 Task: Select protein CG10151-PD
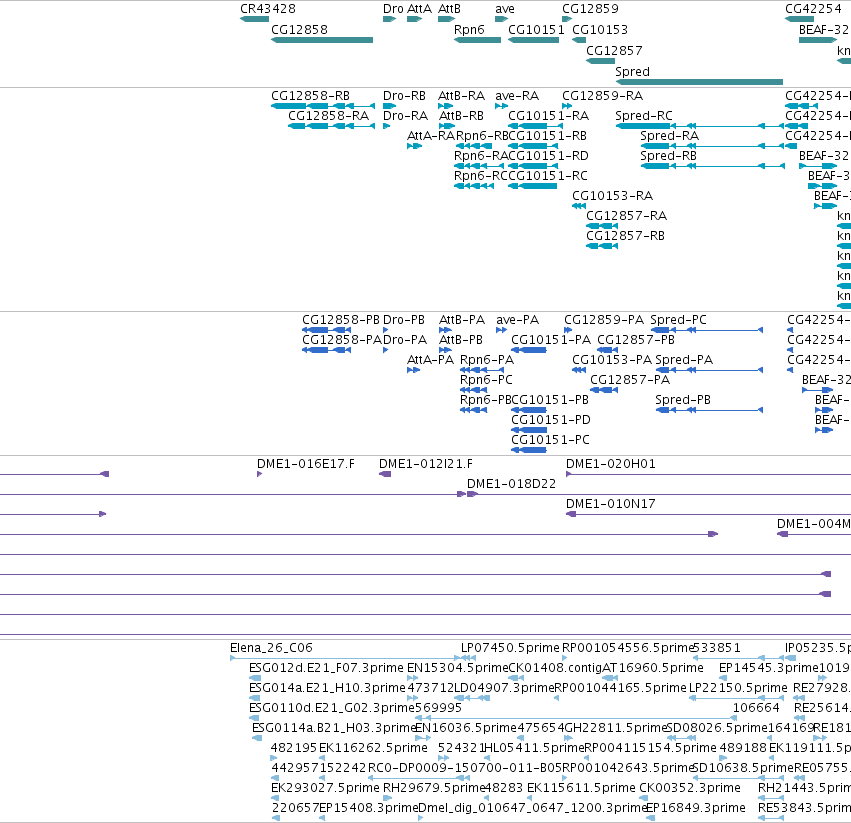tap(529, 430)
